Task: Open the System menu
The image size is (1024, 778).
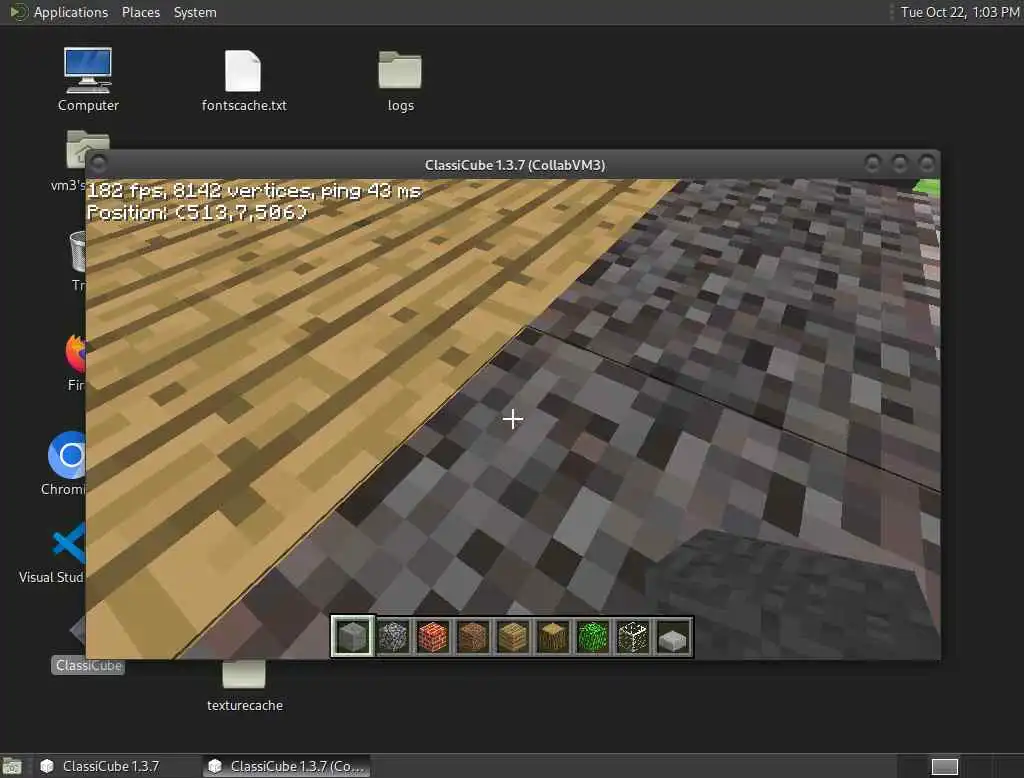Action: click(x=195, y=12)
